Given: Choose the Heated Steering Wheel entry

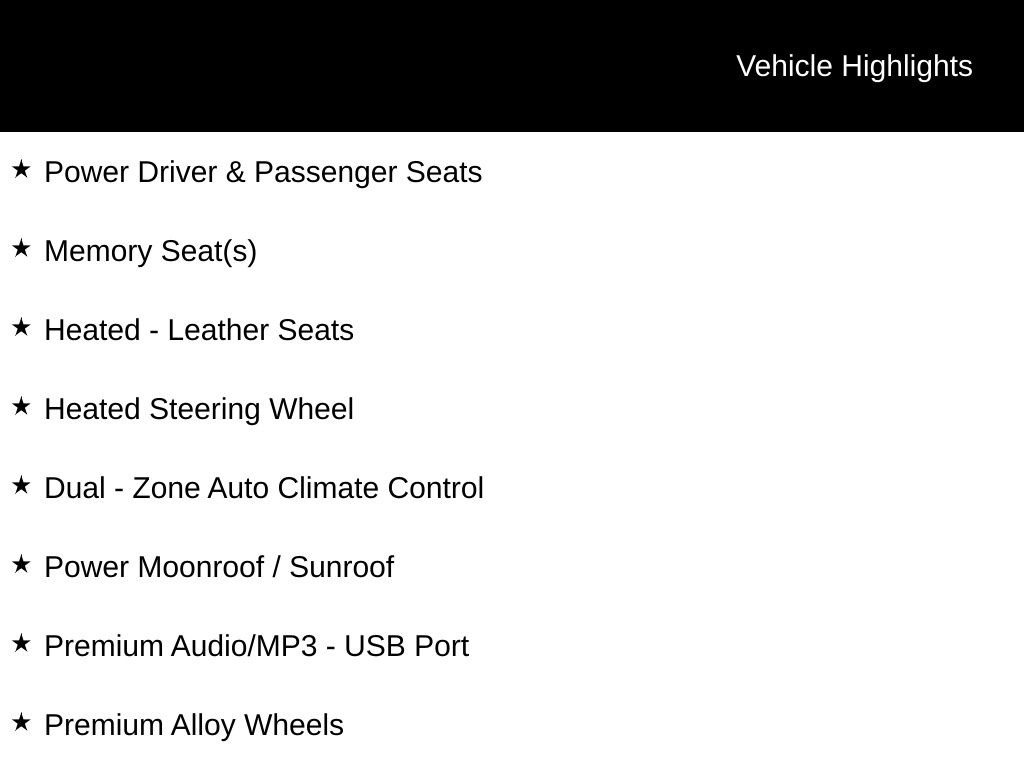Looking at the screenshot, I should pos(199,410).
